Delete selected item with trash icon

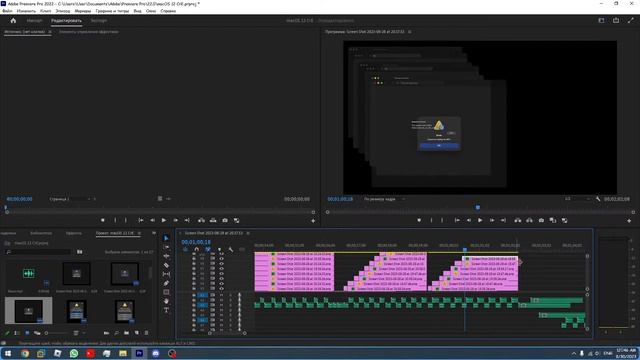pos(147,333)
